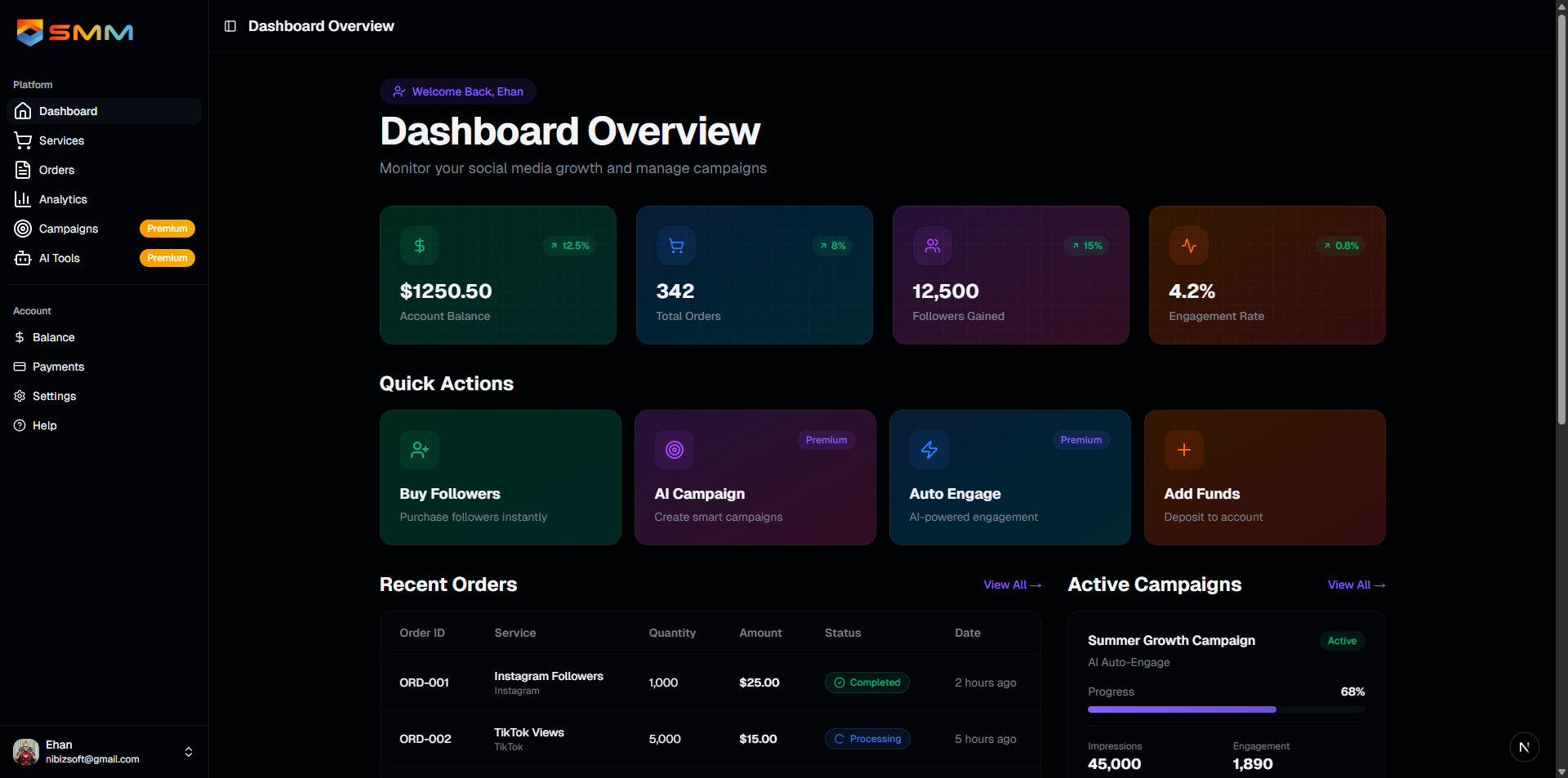Expand the Ehan account switcher chevrons
Viewport: 1568px width, 778px height.
click(x=189, y=752)
